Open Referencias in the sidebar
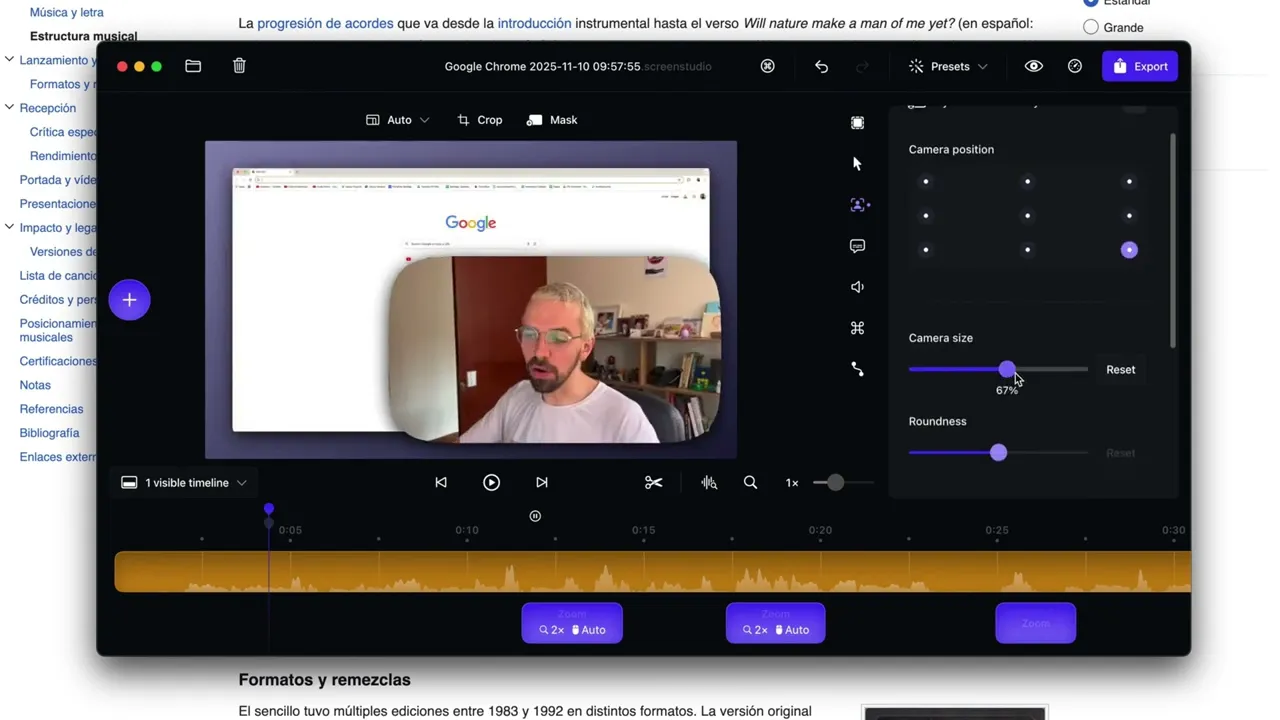 coord(51,409)
